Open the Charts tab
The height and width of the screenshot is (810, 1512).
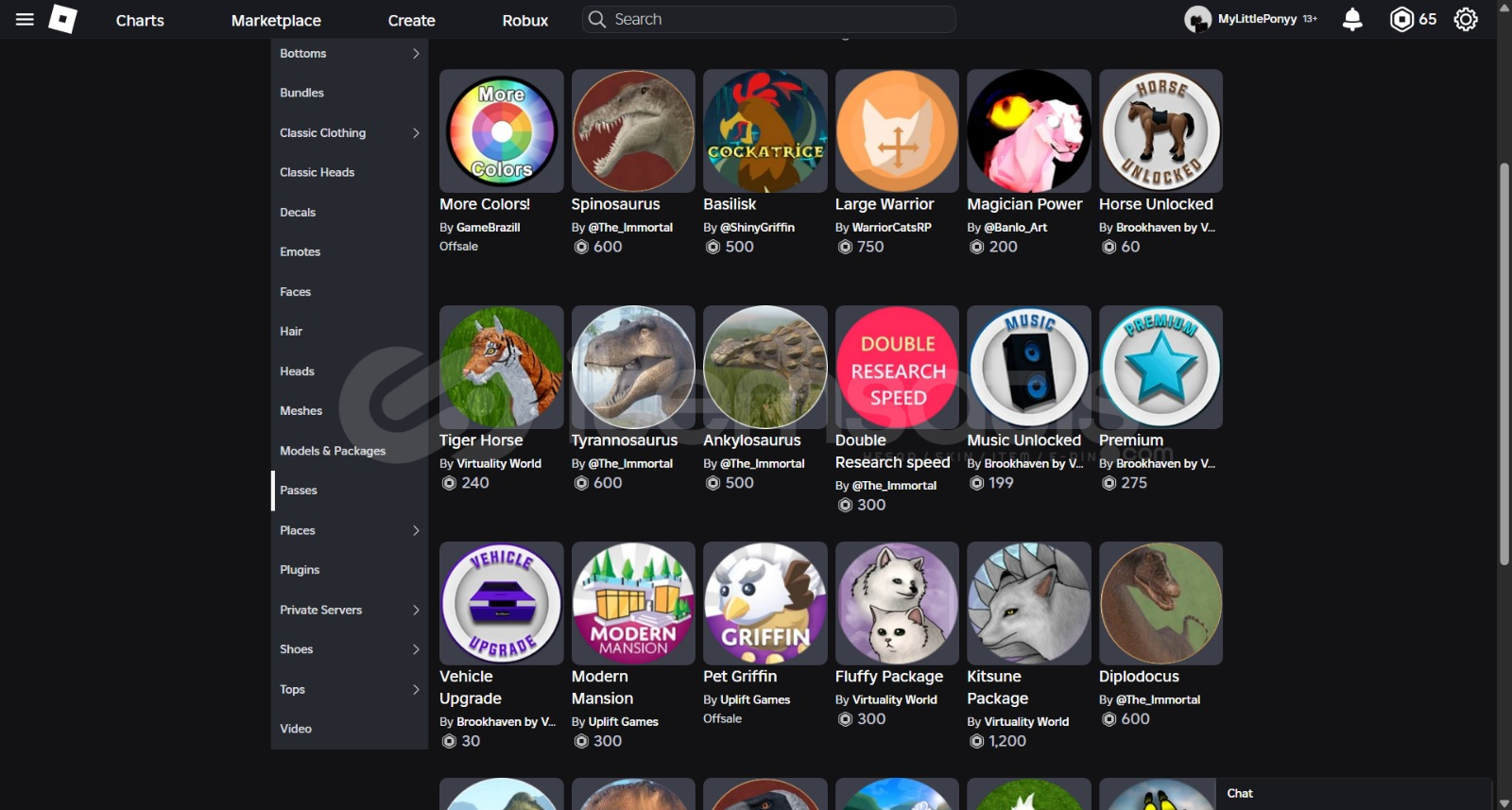click(x=140, y=20)
